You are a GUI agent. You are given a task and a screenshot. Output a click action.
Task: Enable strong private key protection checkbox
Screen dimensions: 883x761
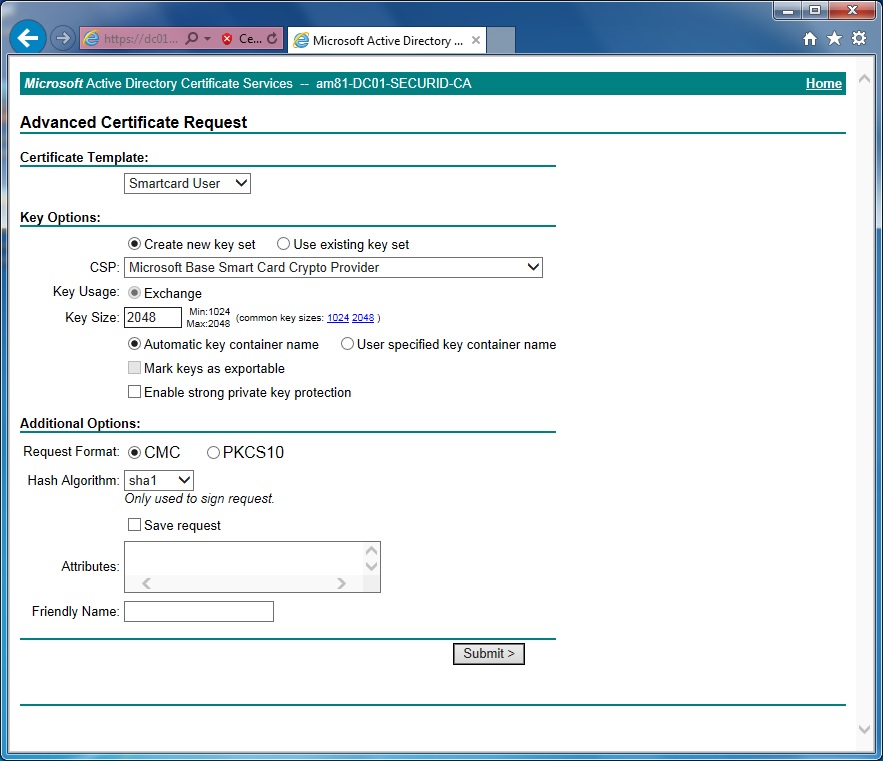134,392
